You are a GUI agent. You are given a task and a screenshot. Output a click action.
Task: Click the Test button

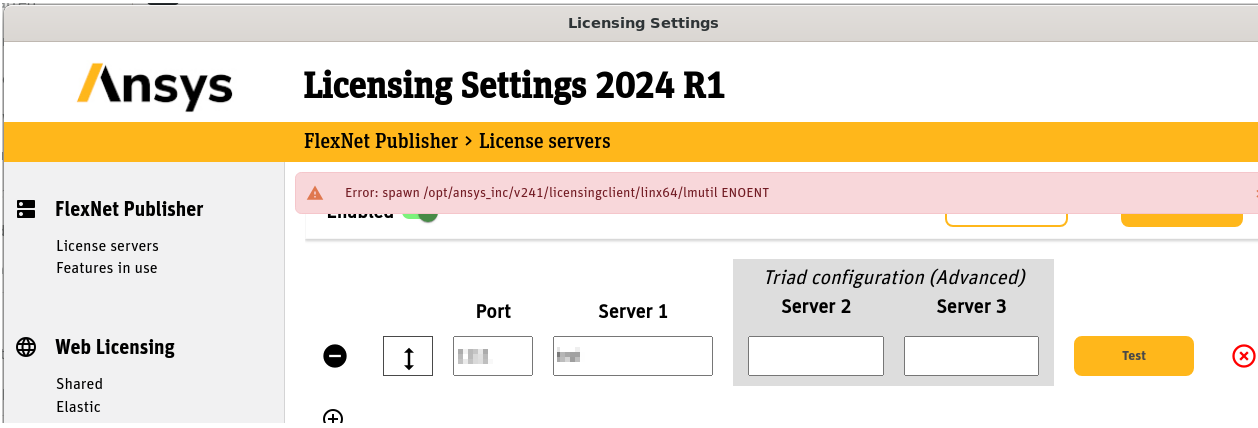(x=1134, y=355)
